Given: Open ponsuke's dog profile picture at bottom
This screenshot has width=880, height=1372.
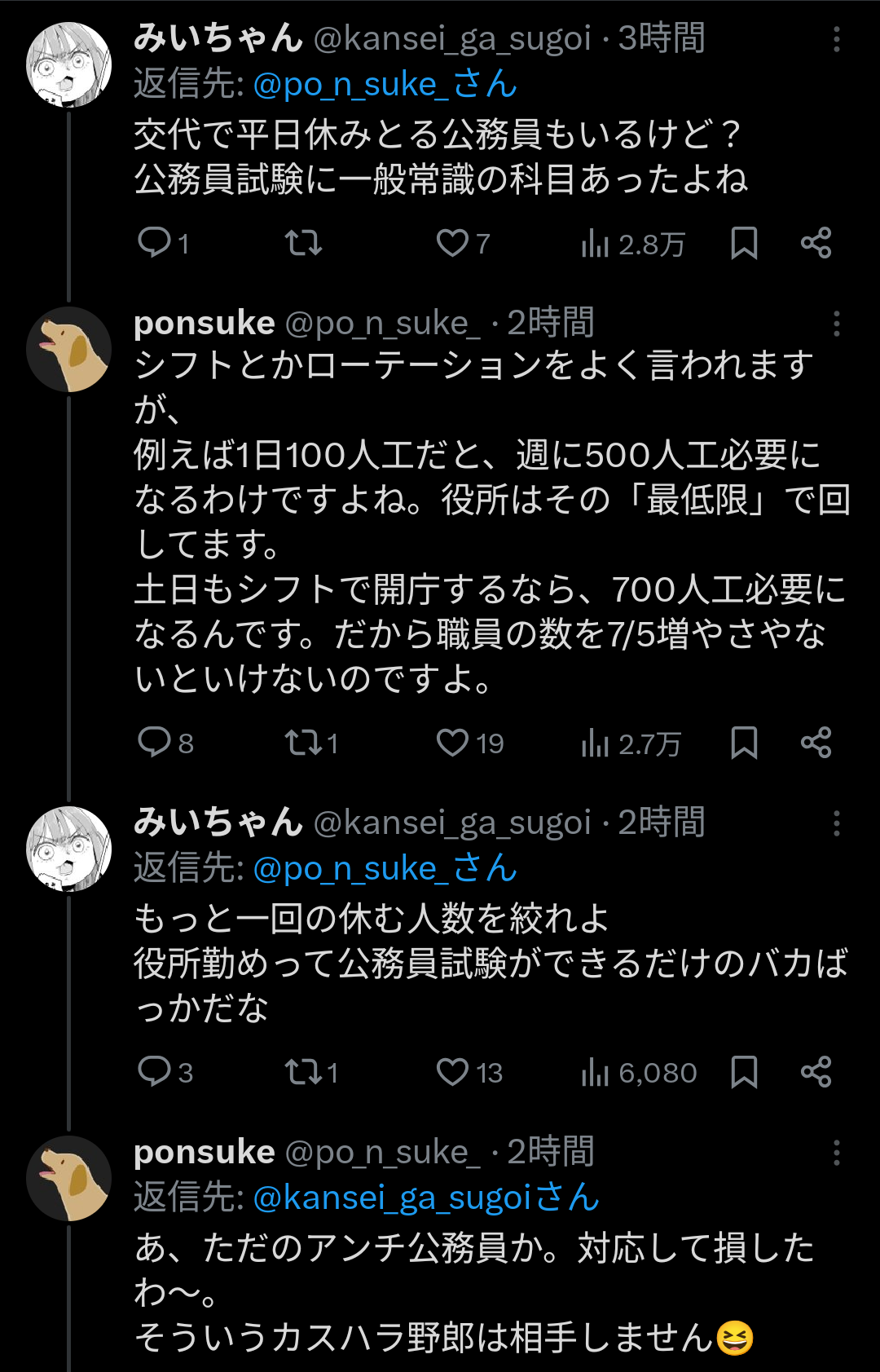Looking at the screenshot, I should pos(69,1178).
